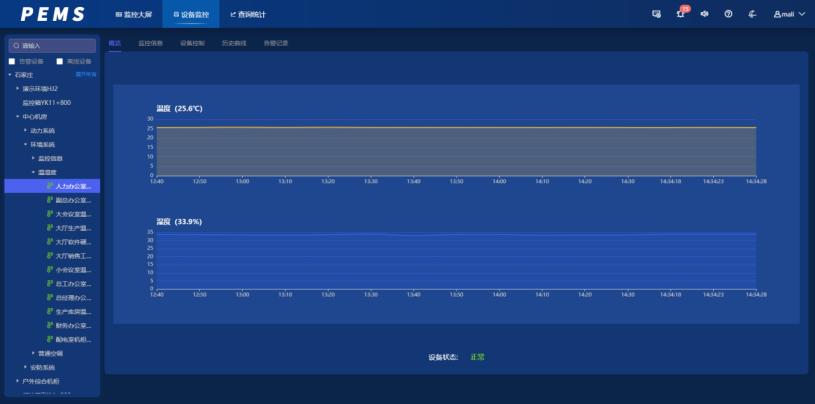Click sensor icon of 小会议室 item
The width and height of the screenshot is (815, 404).
[50, 270]
